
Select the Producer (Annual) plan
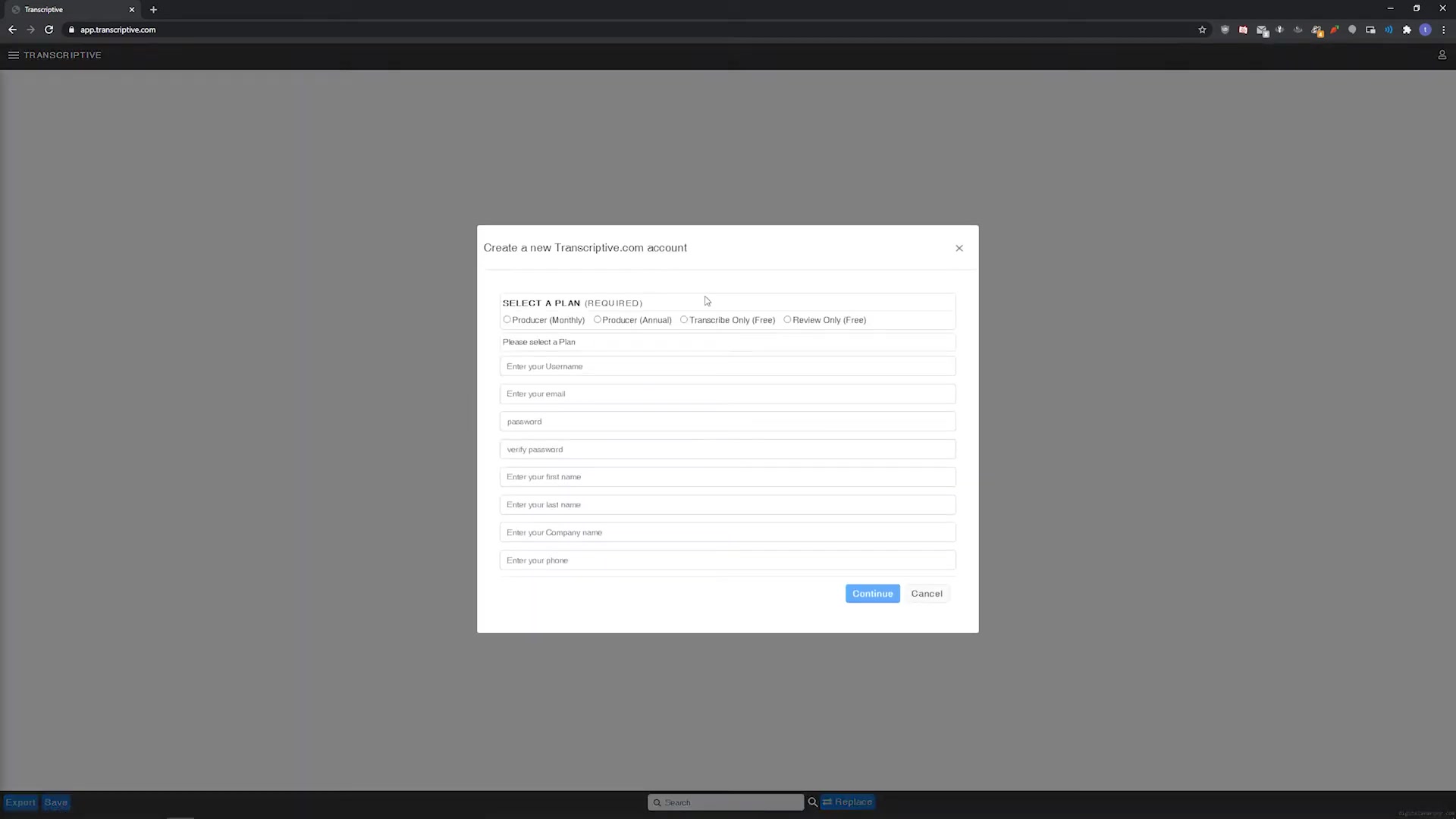[597, 319]
